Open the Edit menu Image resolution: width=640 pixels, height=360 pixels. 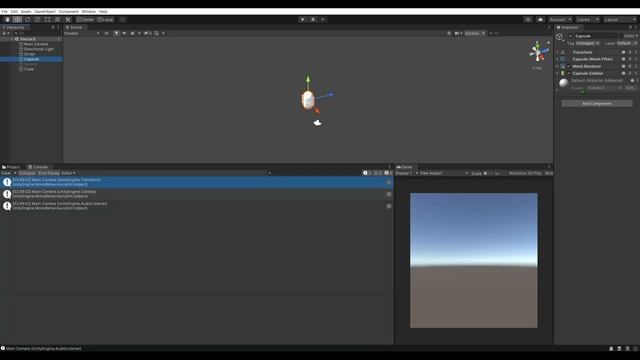pos(14,11)
